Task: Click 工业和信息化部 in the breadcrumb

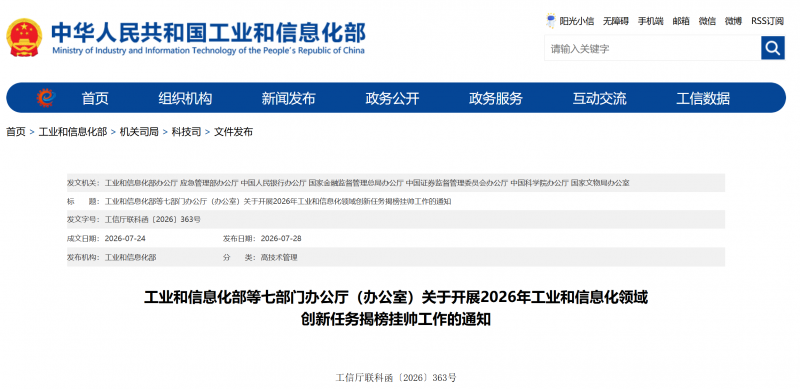Action: [x=73, y=132]
